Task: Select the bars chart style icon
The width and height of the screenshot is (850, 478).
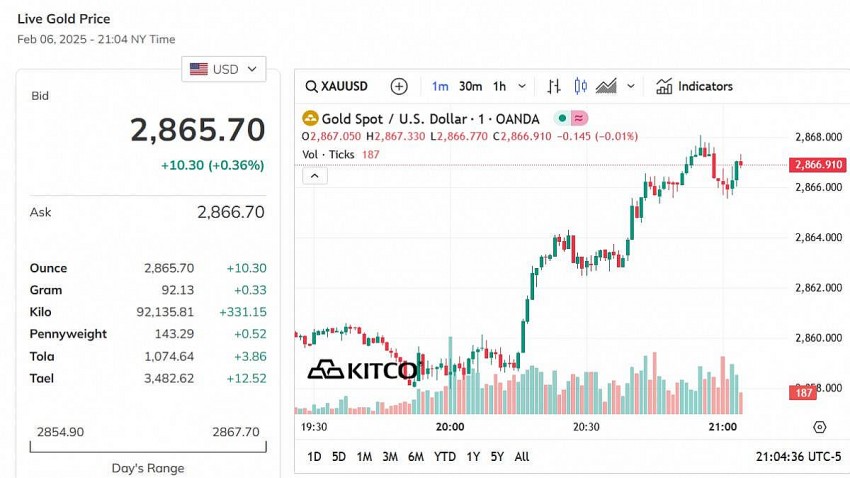Action: pos(554,87)
